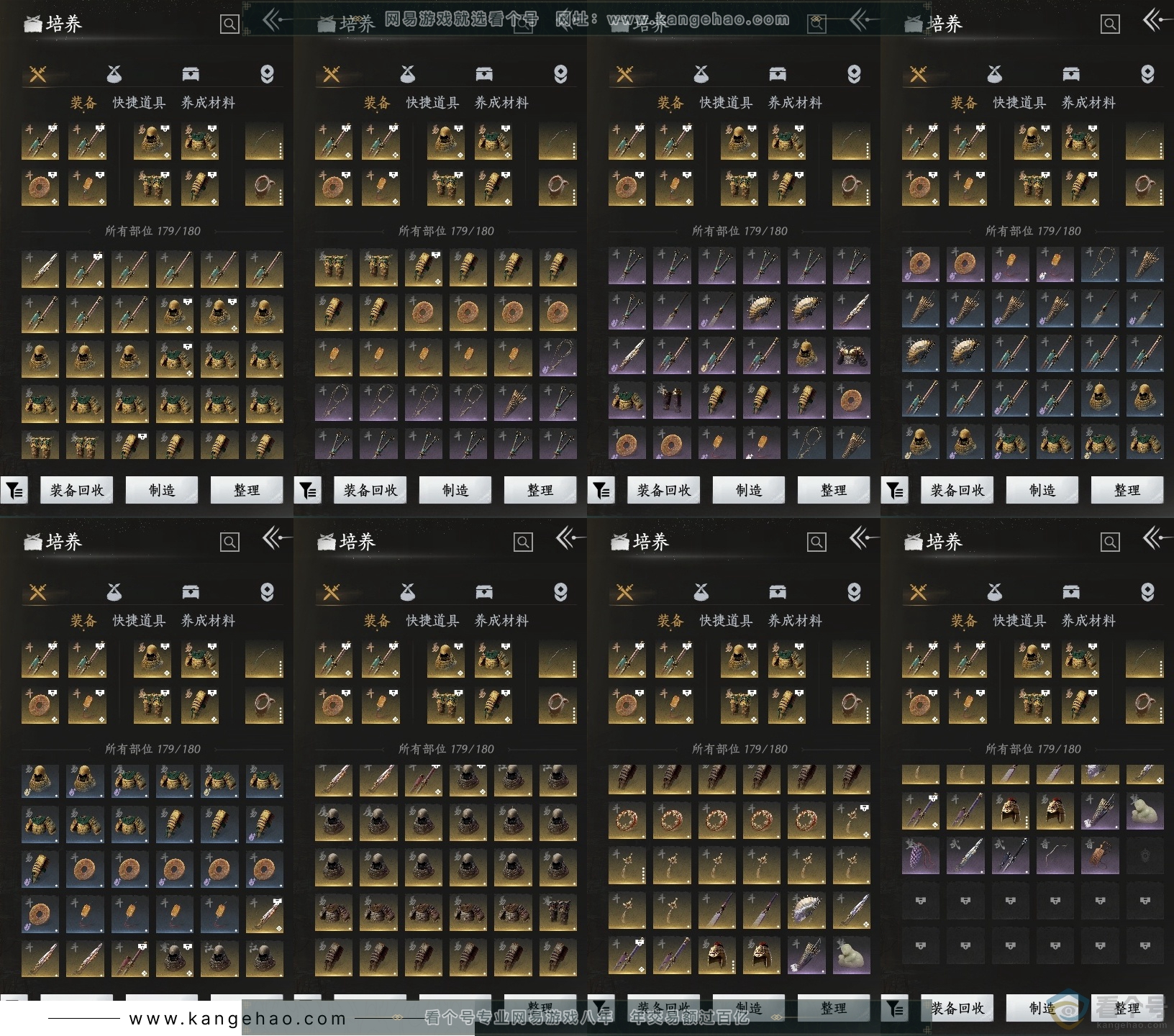Switch to 快捷道具 tab in second top panel
The width and height of the screenshot is (1174, 1036).
point(432,103)
